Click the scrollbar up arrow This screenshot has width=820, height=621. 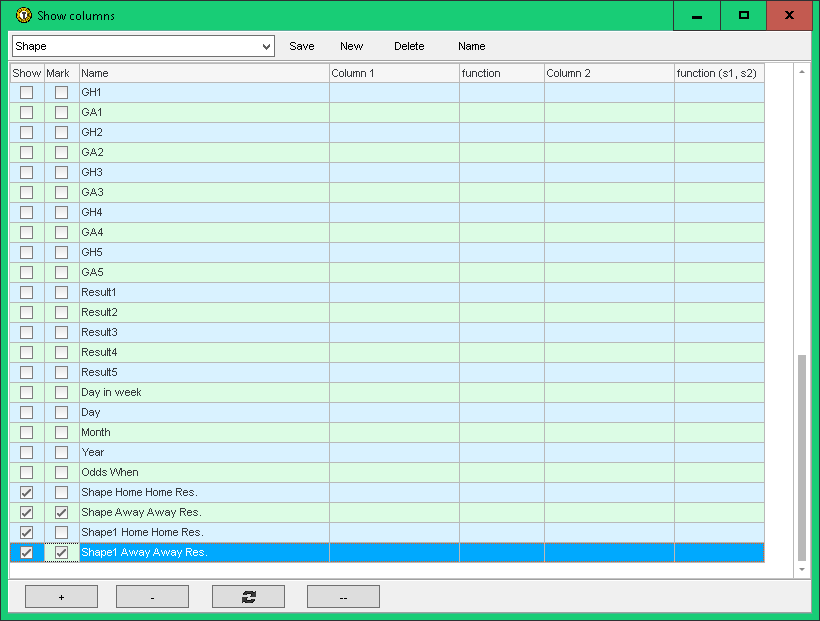(801, 72)
